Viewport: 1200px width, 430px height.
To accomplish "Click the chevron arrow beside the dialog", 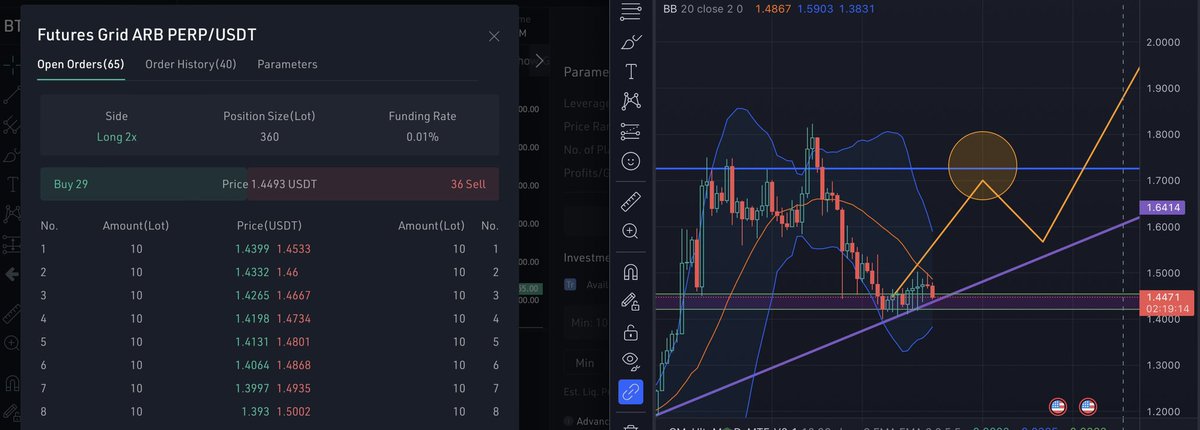I will (540, 60).
